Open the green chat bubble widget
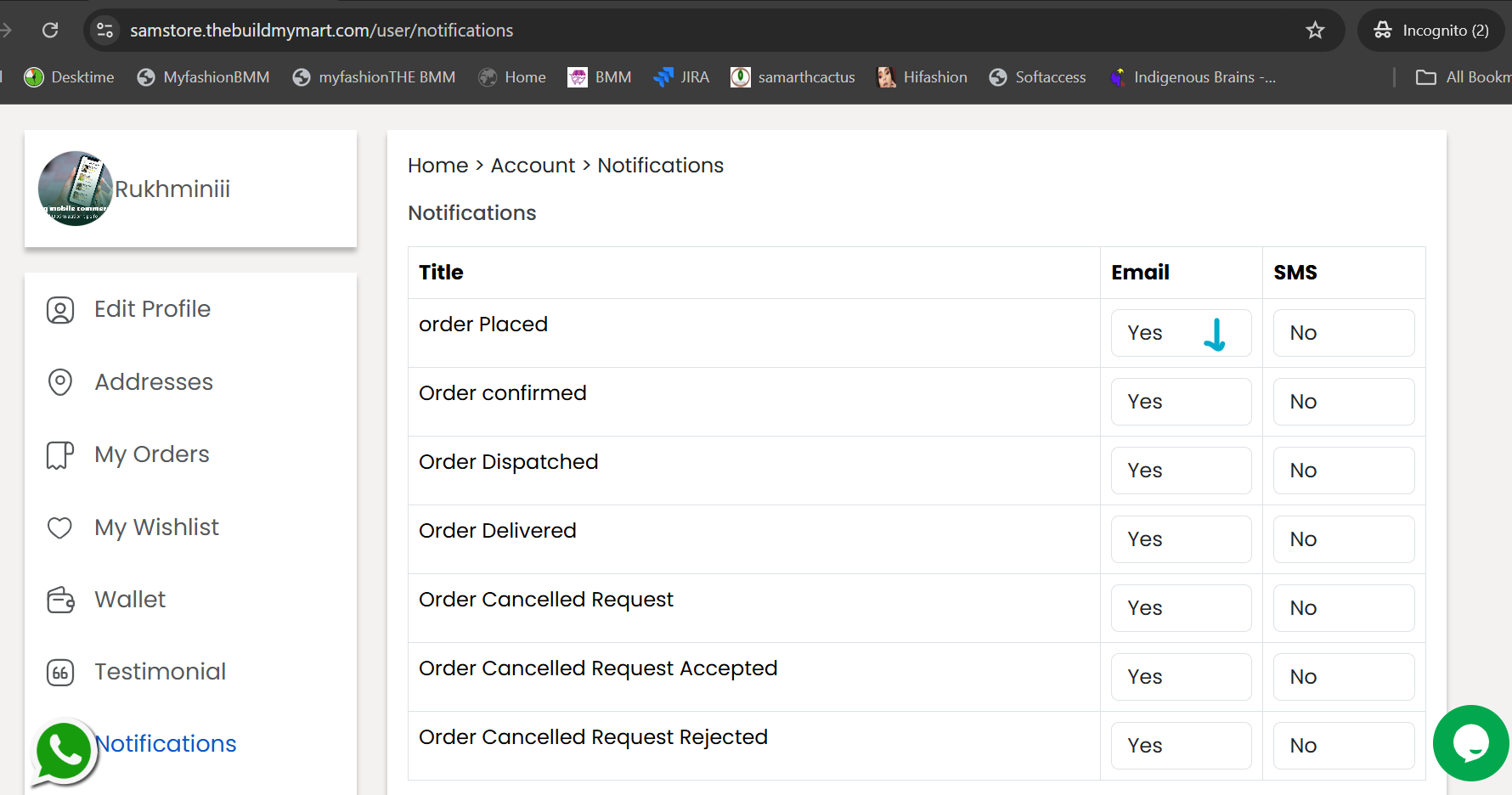Screen dimensions: 1512x795 [x=1470, y=743]
